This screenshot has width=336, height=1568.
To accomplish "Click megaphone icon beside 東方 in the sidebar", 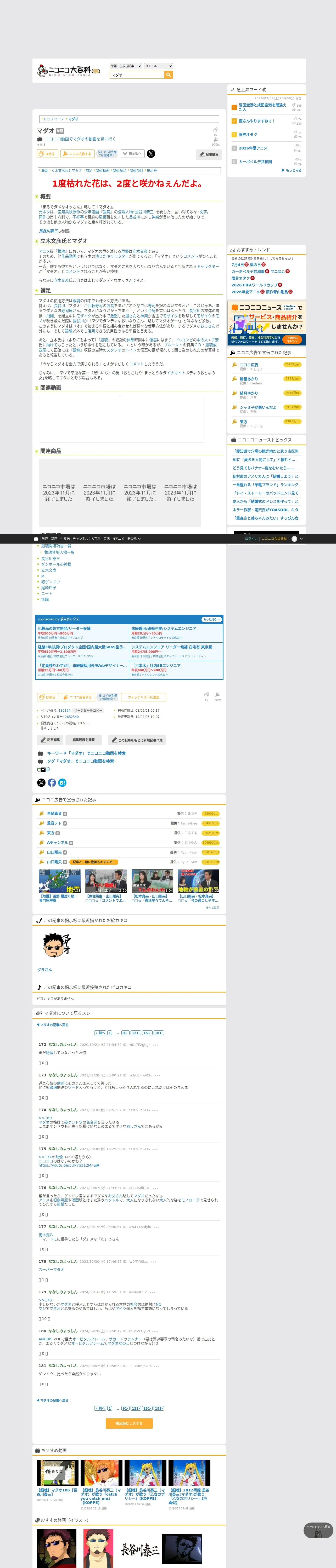I will [x=235, y=422].
